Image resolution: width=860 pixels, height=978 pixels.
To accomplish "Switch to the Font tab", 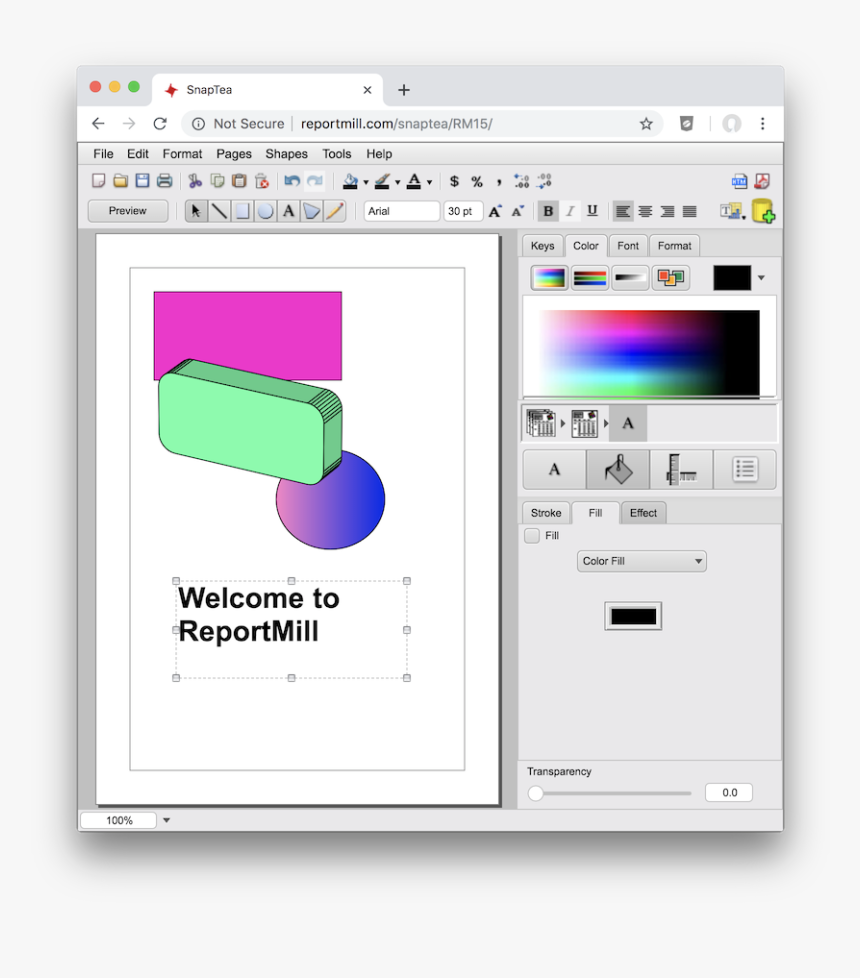I will point(628,246).
